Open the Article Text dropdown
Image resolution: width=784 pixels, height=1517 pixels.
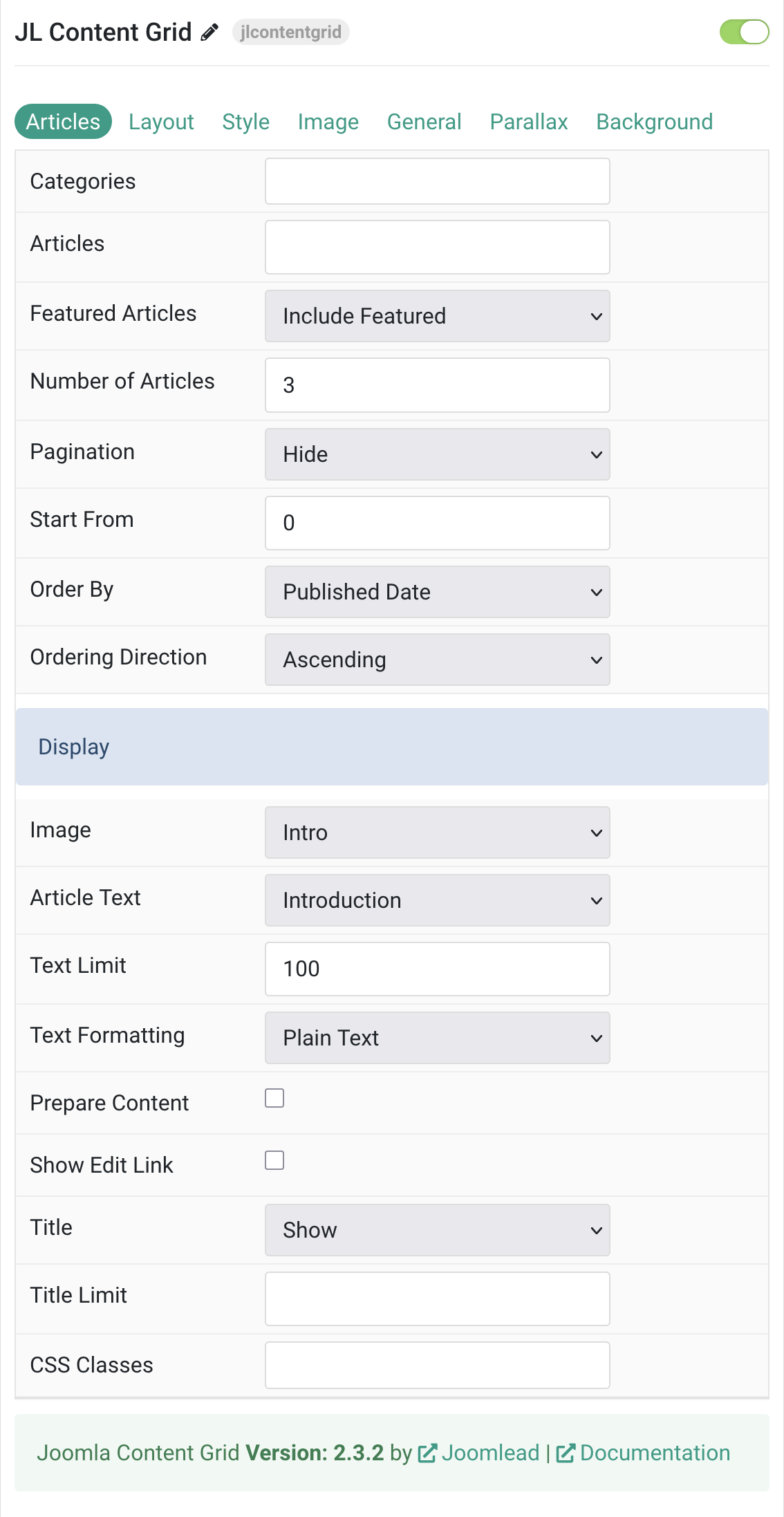click(438, 900)
